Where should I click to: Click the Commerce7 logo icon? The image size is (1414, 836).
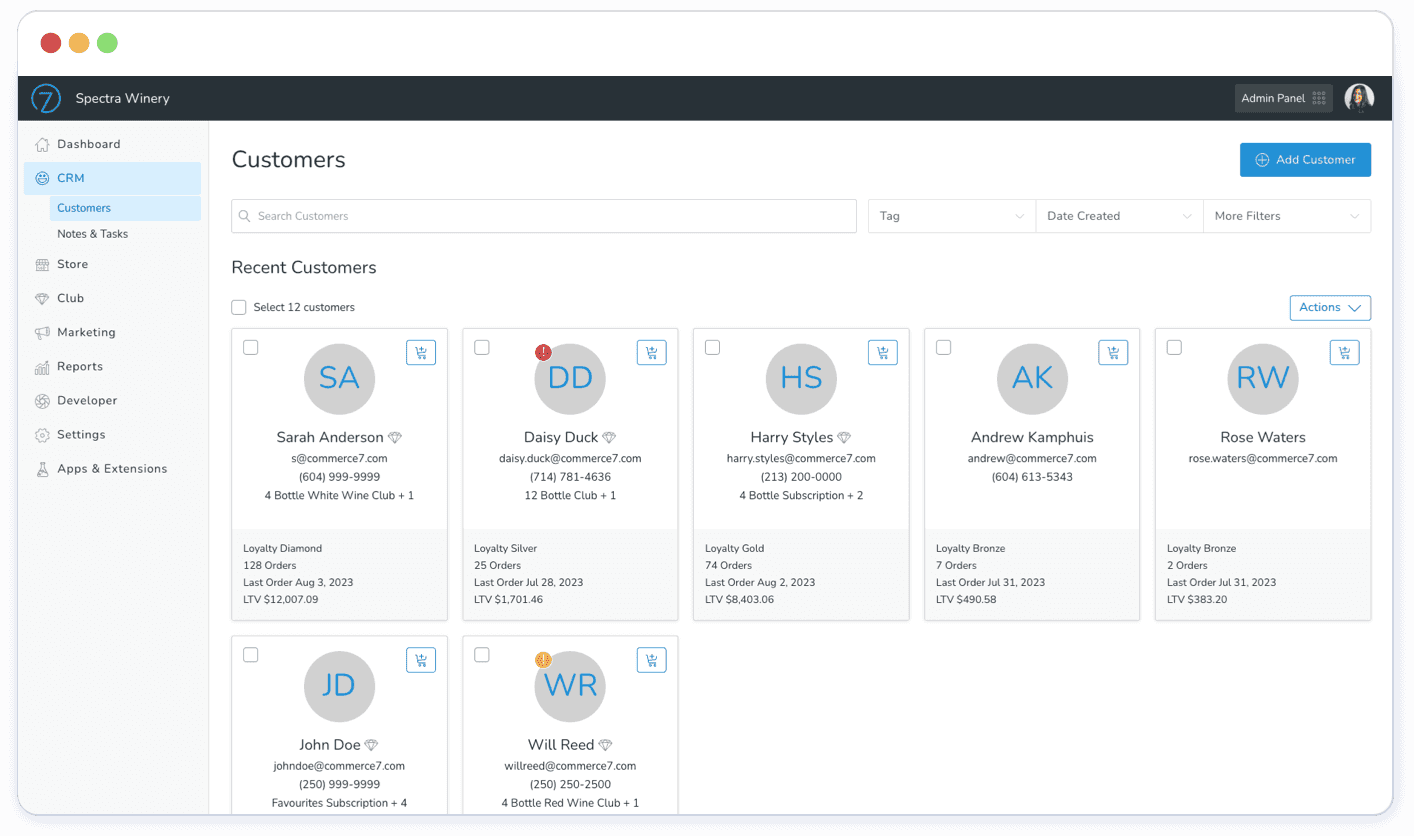[46, 98]
